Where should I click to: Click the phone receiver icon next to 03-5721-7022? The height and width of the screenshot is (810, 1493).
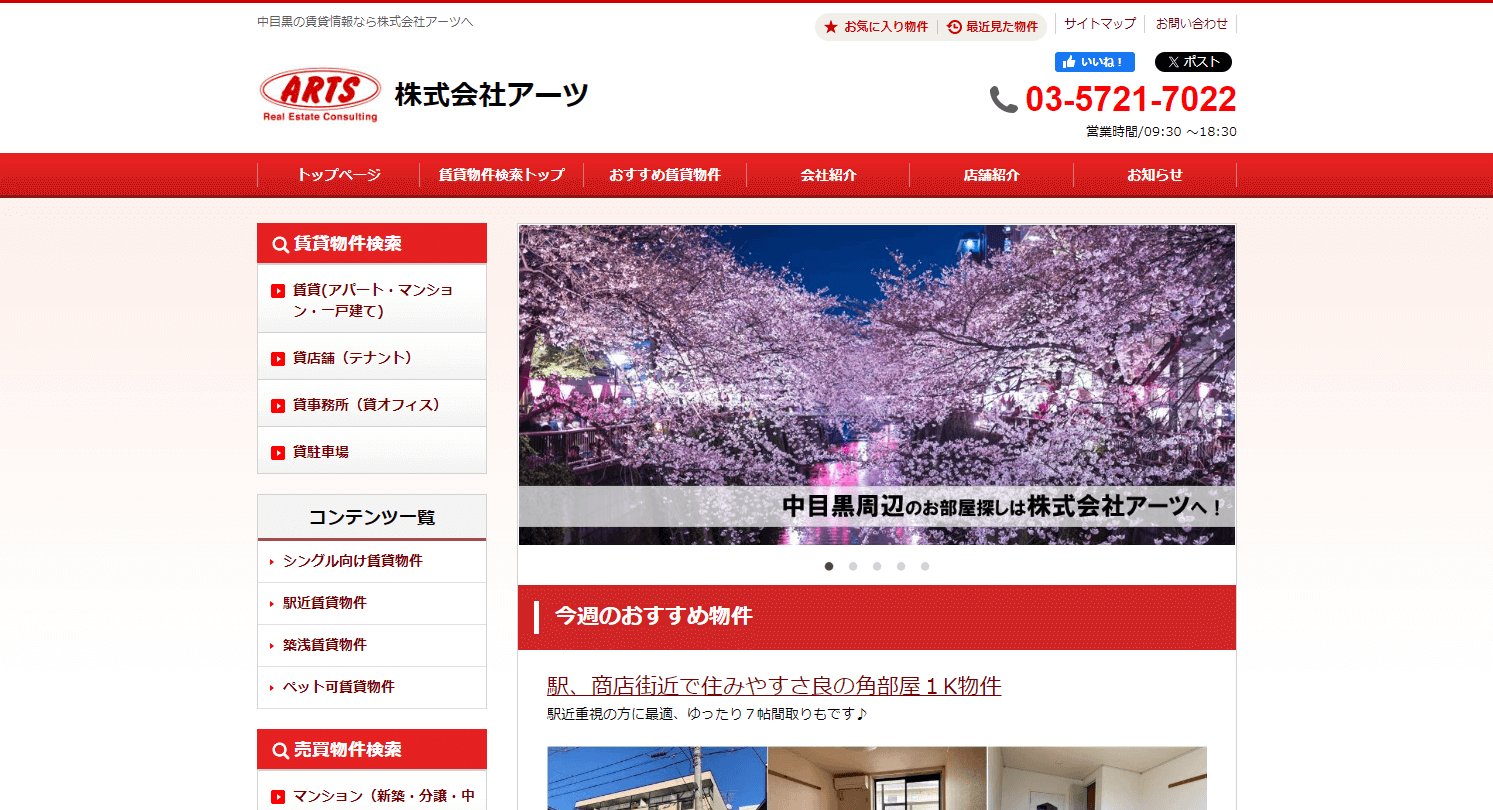[1000, 98]
